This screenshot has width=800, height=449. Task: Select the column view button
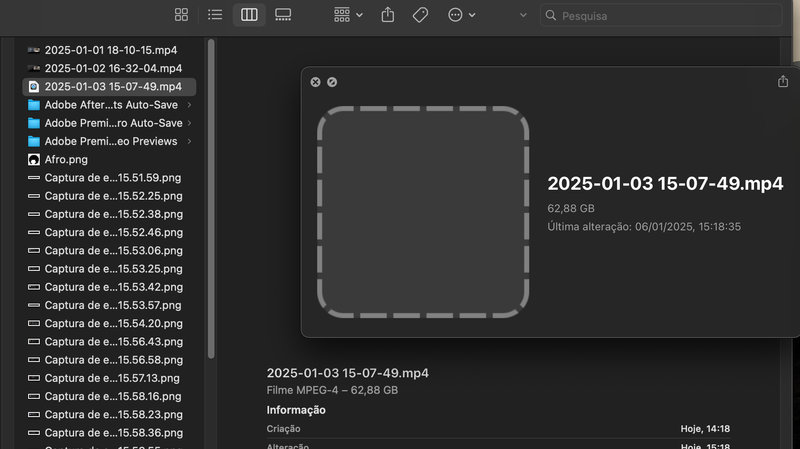pos(249,15)
